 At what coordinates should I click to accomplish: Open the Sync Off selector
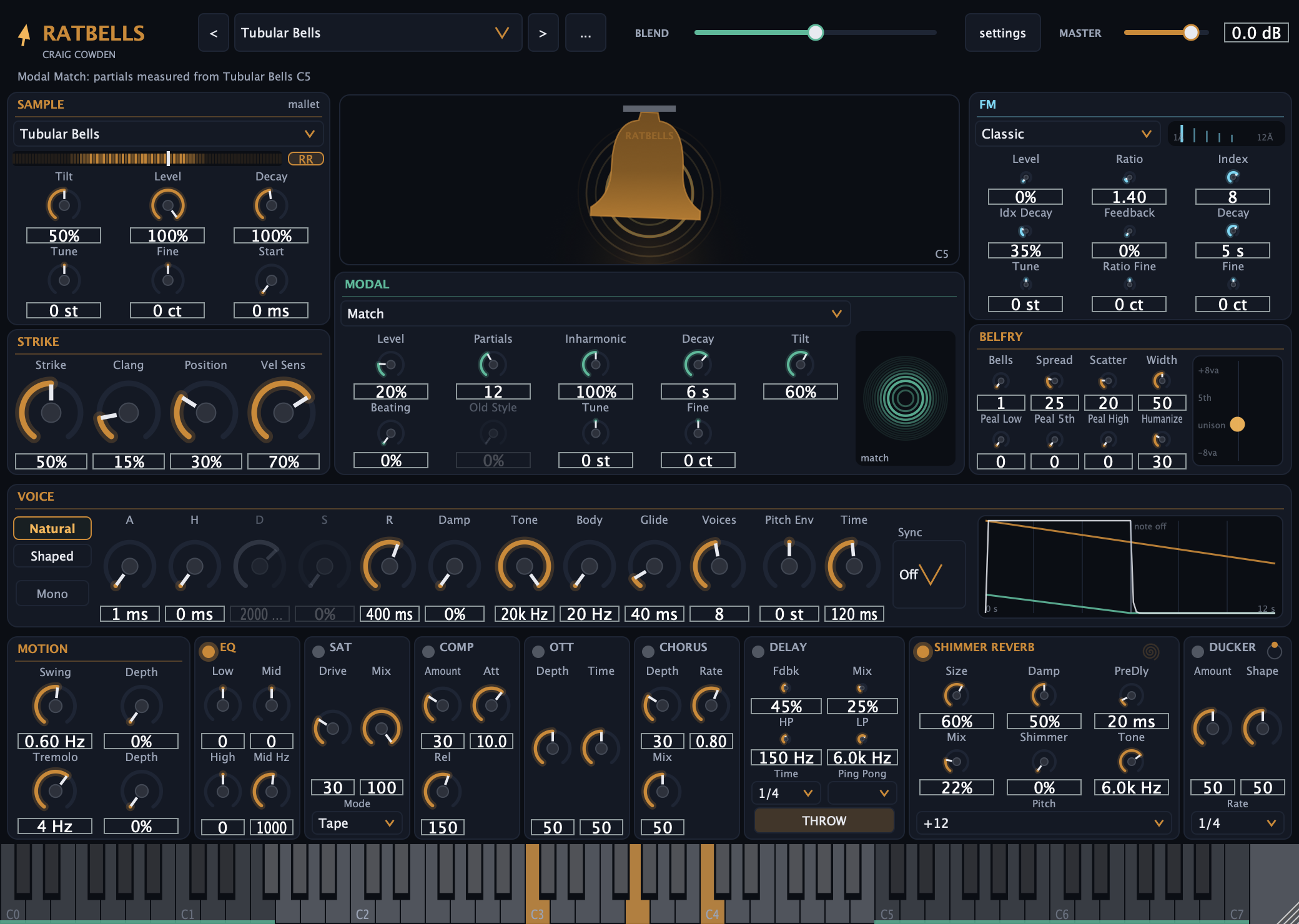click(929, 574)
